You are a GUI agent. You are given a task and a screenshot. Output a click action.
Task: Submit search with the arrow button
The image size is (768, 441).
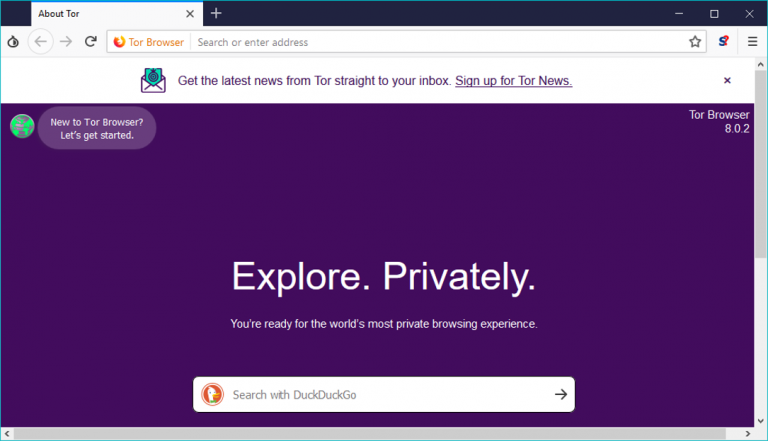pos(560,394)
